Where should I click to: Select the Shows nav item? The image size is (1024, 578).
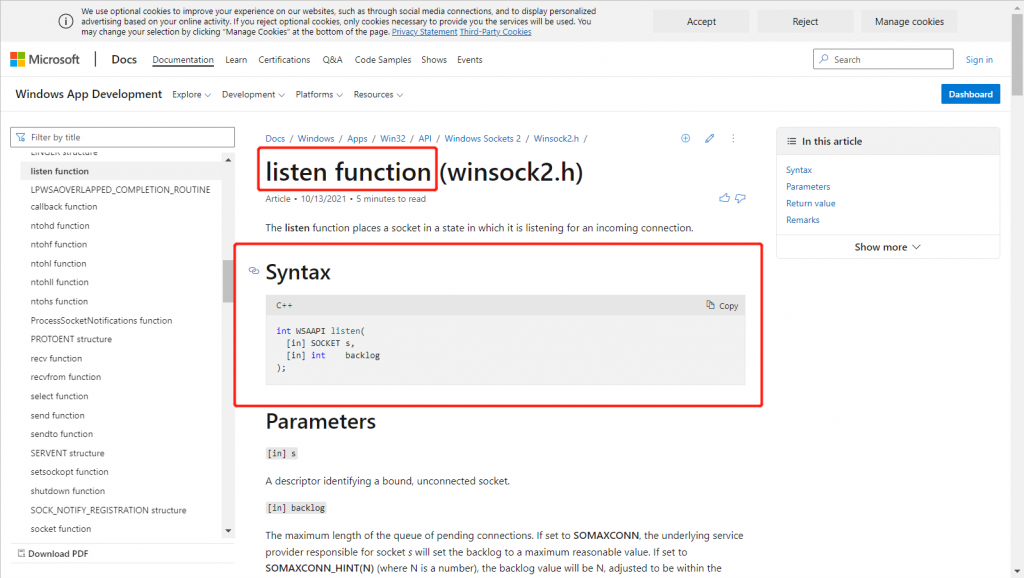tap(434, 59)
